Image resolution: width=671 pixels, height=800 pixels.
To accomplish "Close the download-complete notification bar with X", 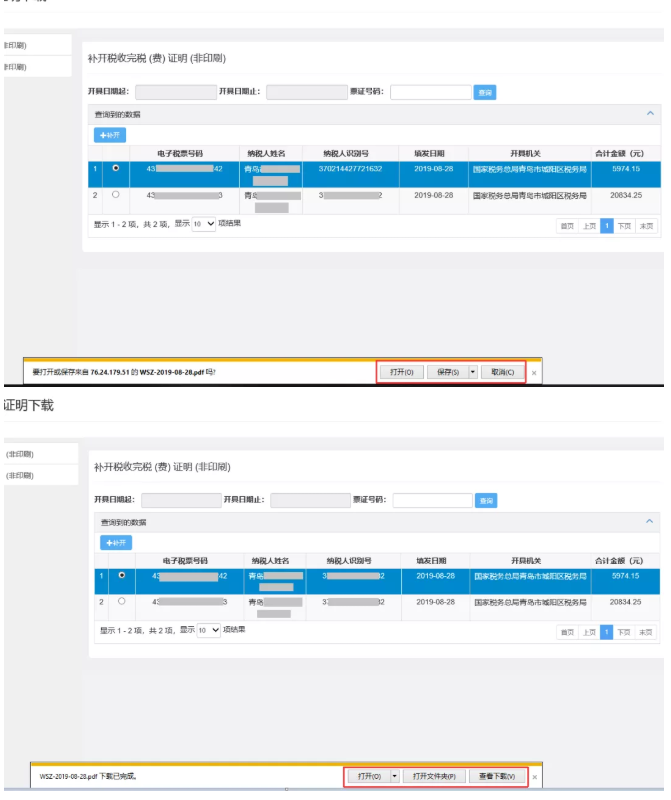I will pyautogui.click(x=534, y=776).
